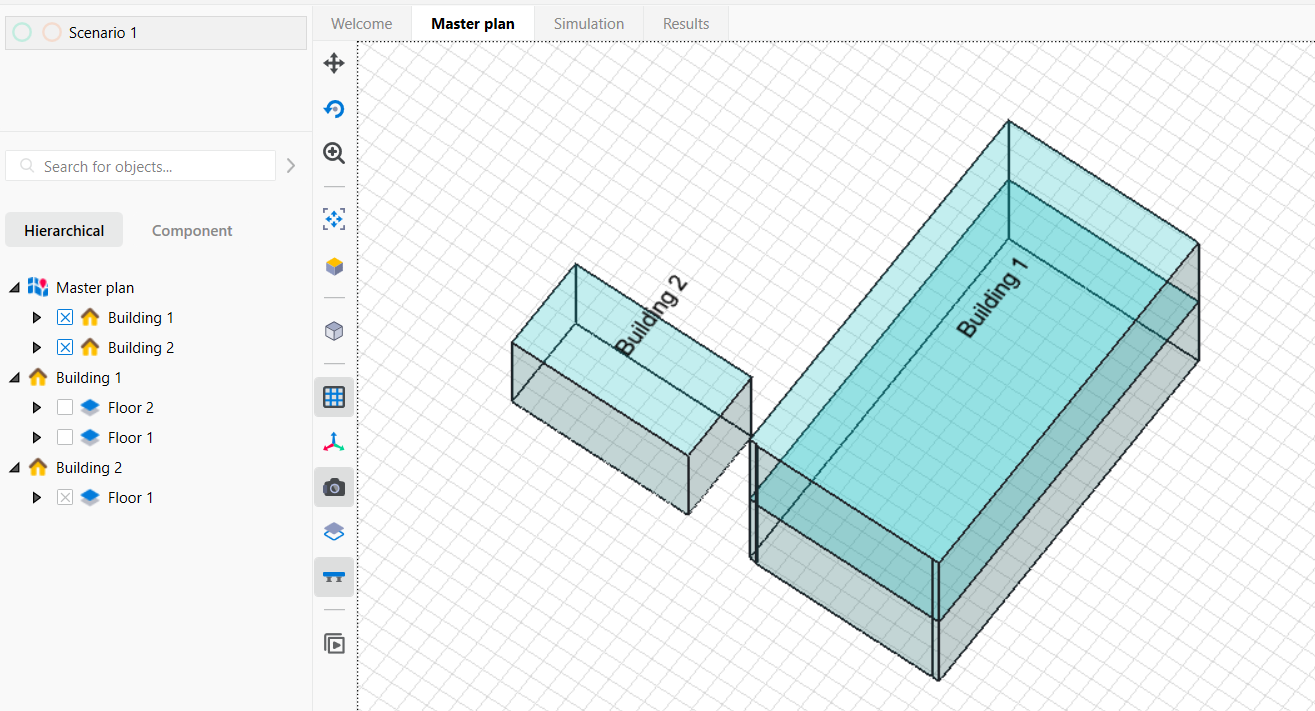Activate the zoom magnifier tool
Screen dimensions: 1315x711
(334, 153)
